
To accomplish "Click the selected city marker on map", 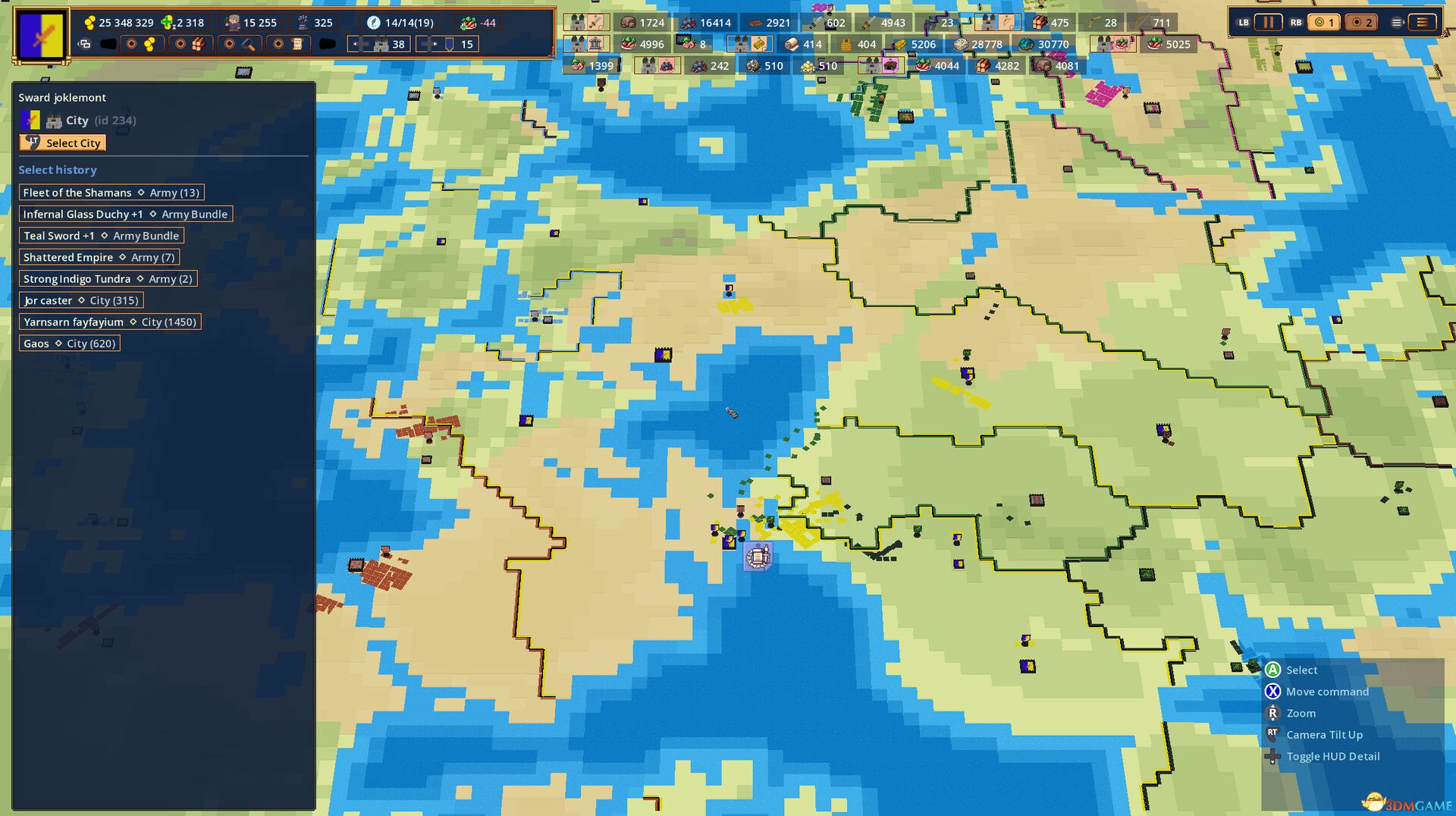I will (x=758, y=557).
